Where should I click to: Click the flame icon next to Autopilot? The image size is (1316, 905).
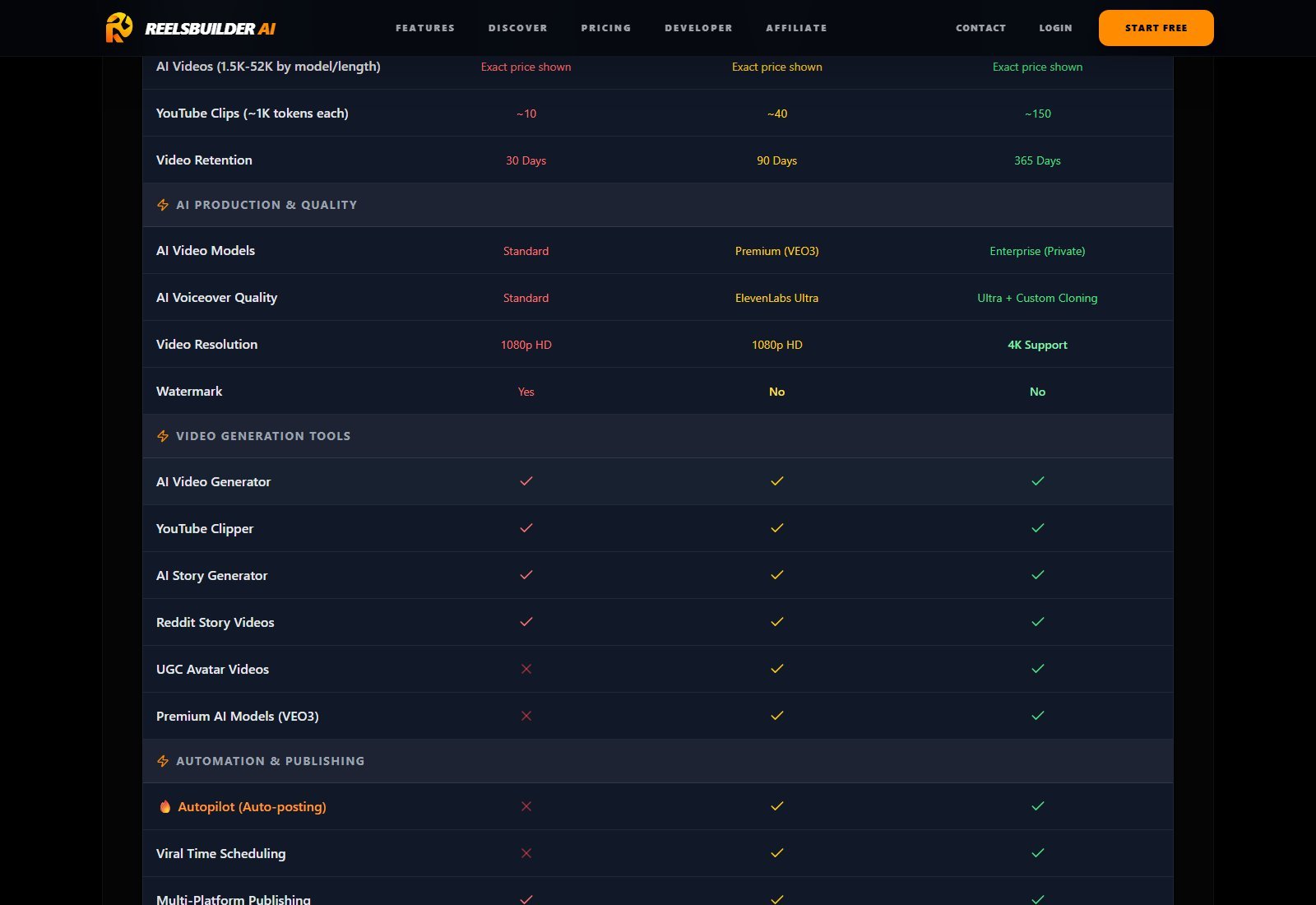click(x=165, y=806)
